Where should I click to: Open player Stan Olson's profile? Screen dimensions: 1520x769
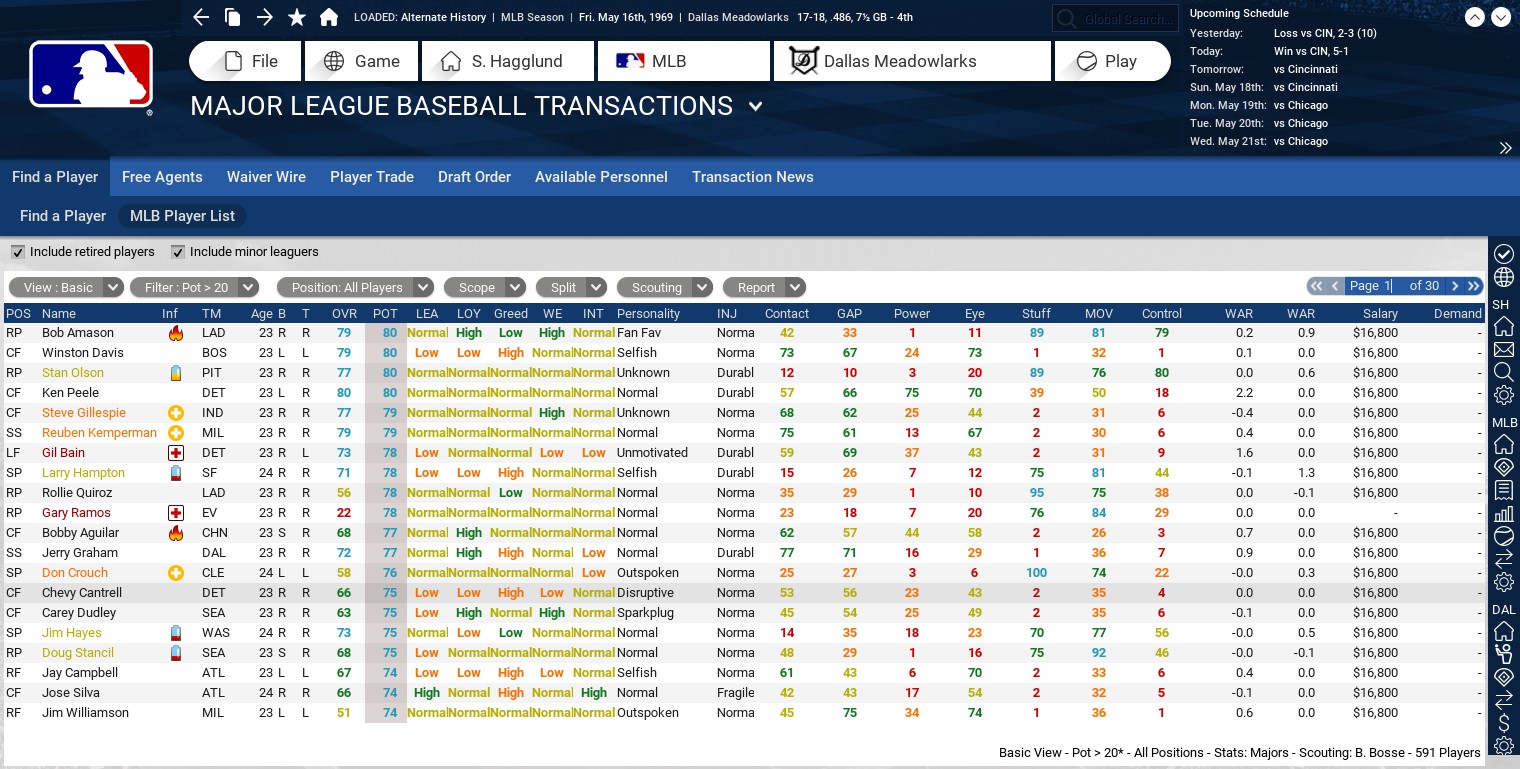[73, 373]
